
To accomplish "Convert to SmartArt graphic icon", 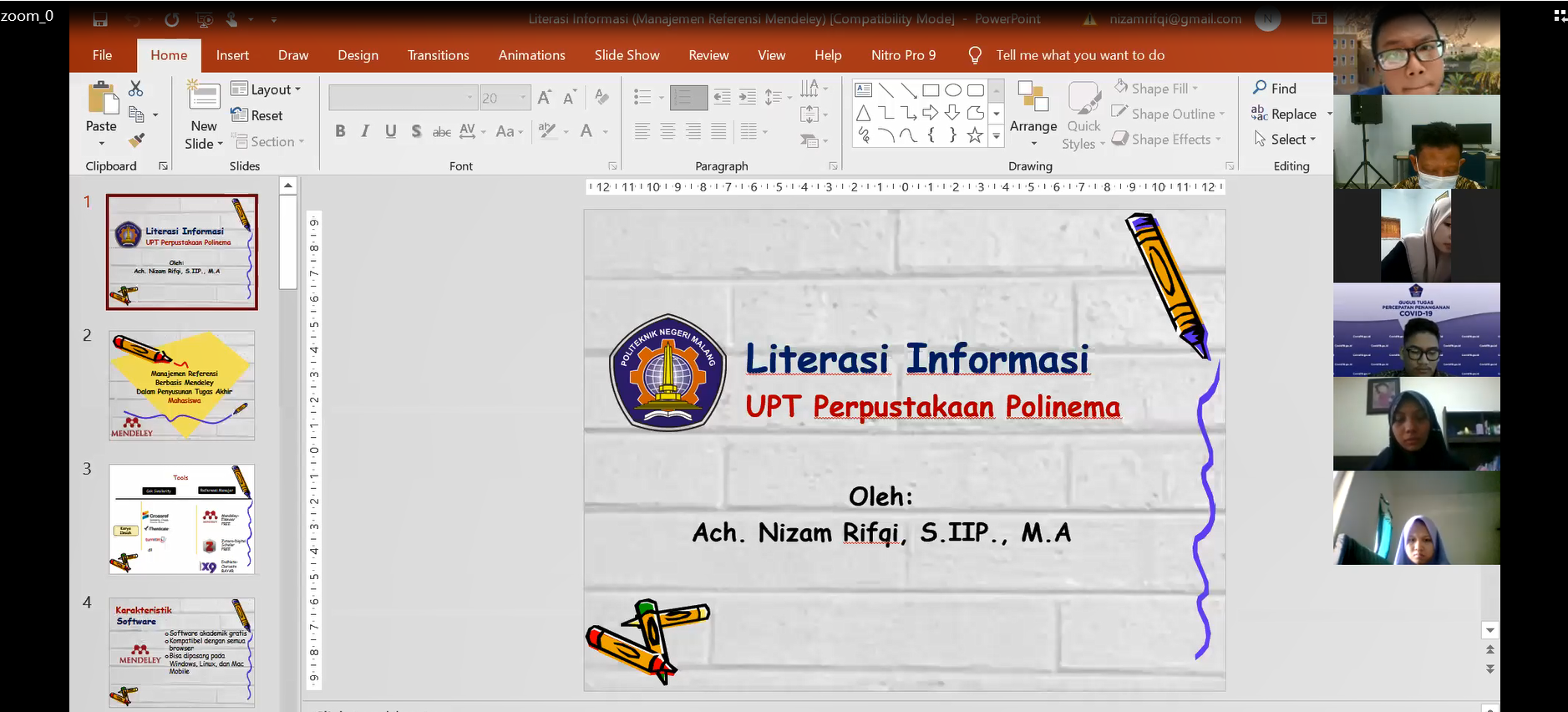I will coord(814,140).
